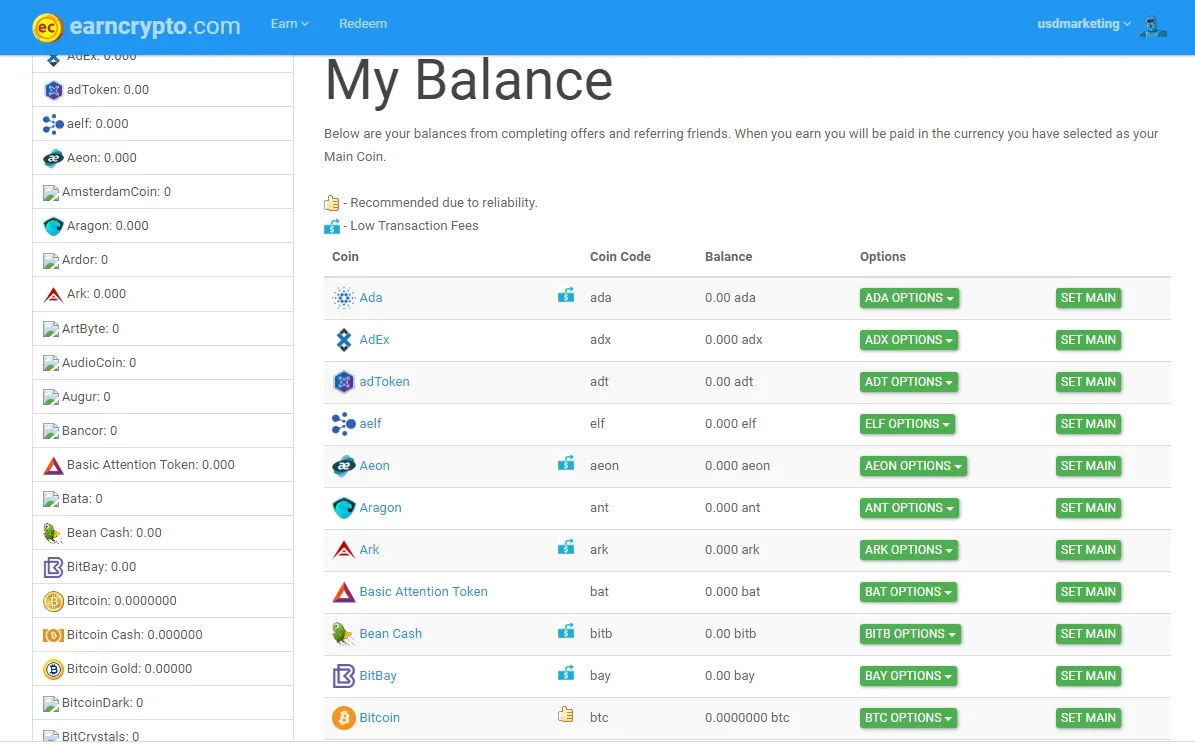Click the sidebar Aragon icon
The width and height of the screenshot is (1195, 744).
coord(53,226)
